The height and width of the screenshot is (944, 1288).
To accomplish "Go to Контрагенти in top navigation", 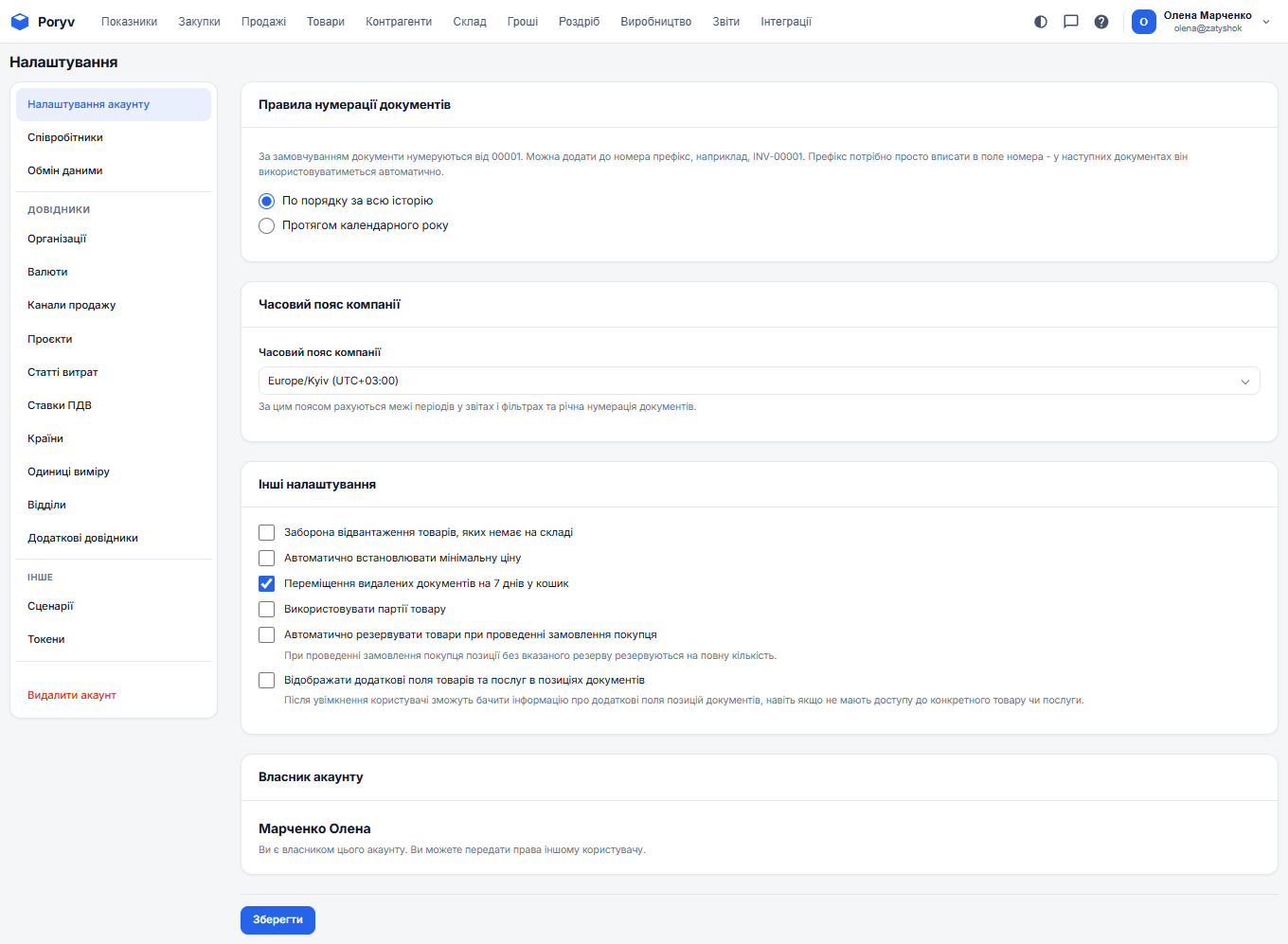I will pos(399,22).
